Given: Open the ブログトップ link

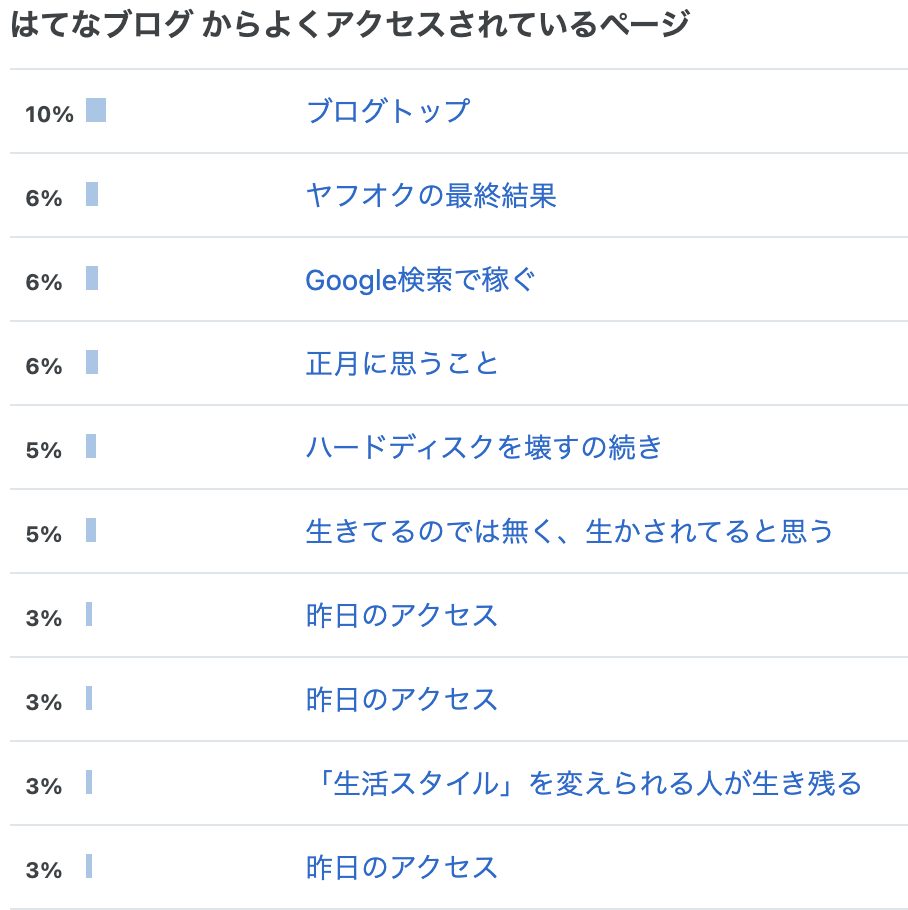Looking at the screenshot, I should [x=388, y=111].
